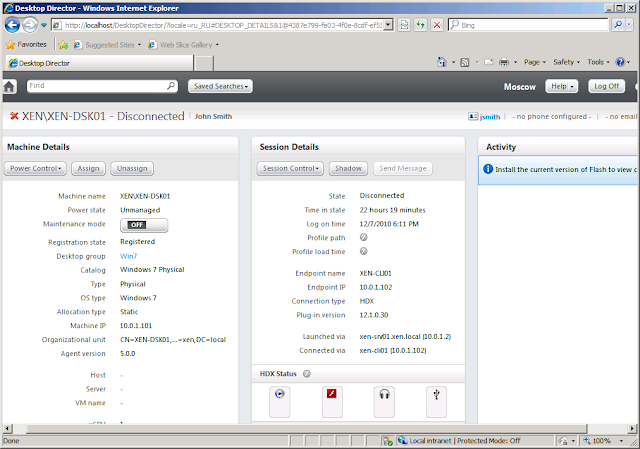This screenshot has height=449, width=640.
Task: Open the search provider dropdown arrow
Action: (x=629, y=25)
